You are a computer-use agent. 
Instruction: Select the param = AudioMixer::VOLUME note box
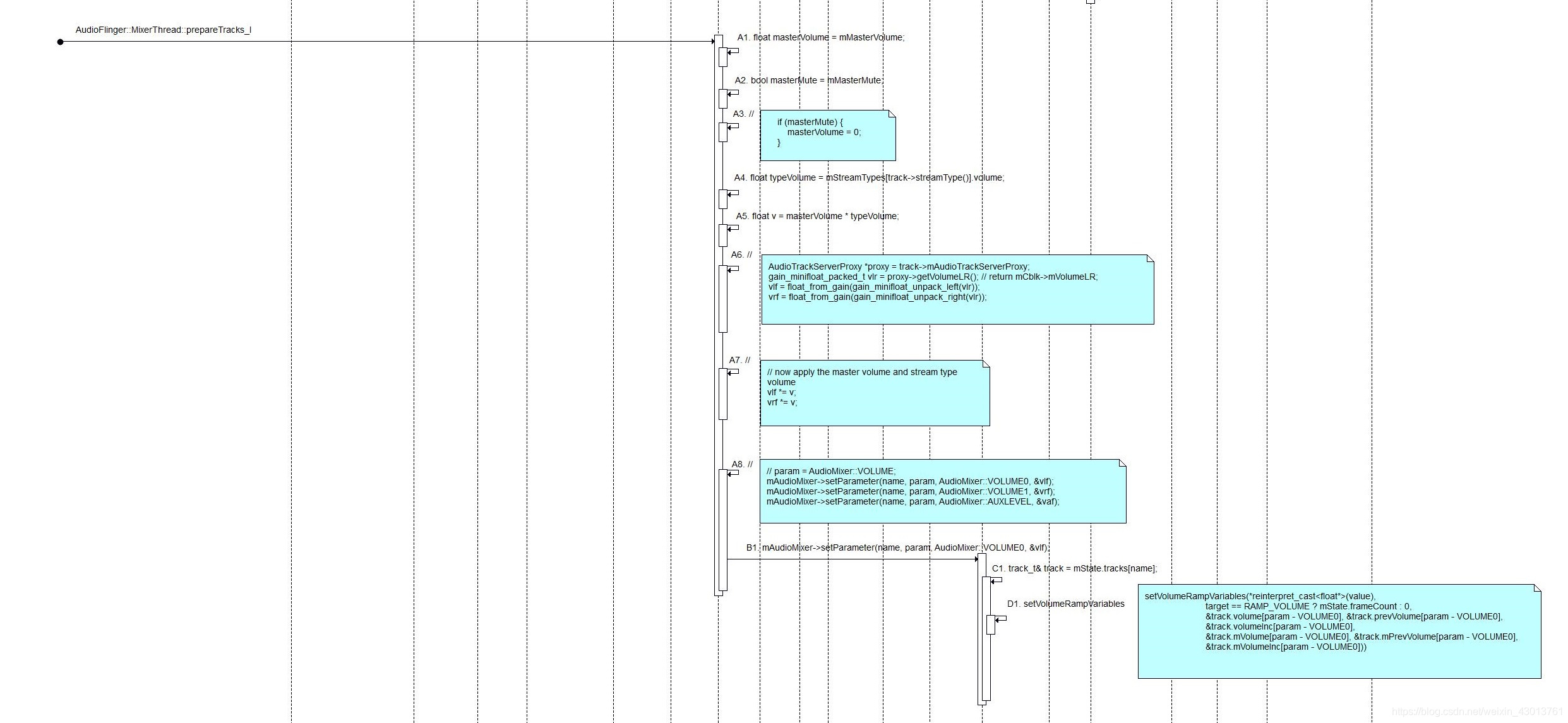[943, 491]
